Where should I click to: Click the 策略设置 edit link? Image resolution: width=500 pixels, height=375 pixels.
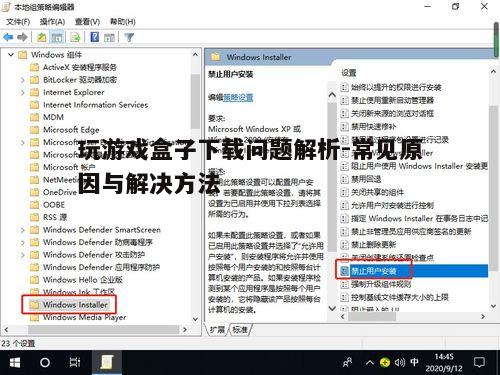[238, 98]
